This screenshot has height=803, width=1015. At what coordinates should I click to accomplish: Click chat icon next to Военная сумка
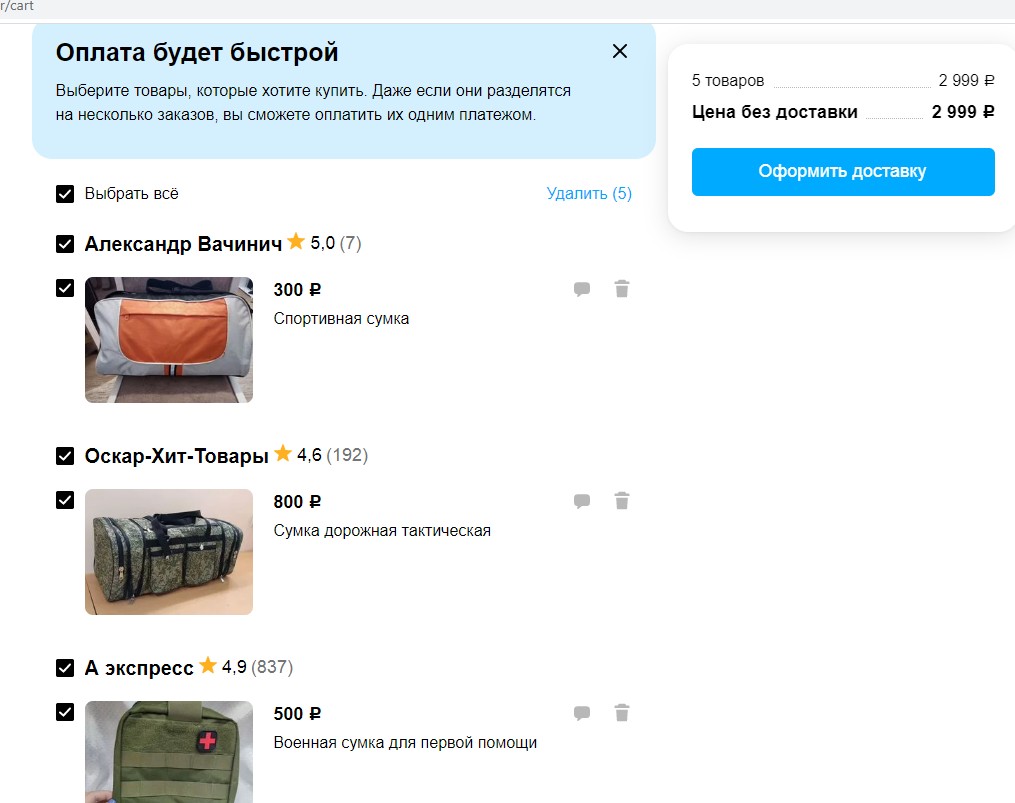[x=582, y=714]
